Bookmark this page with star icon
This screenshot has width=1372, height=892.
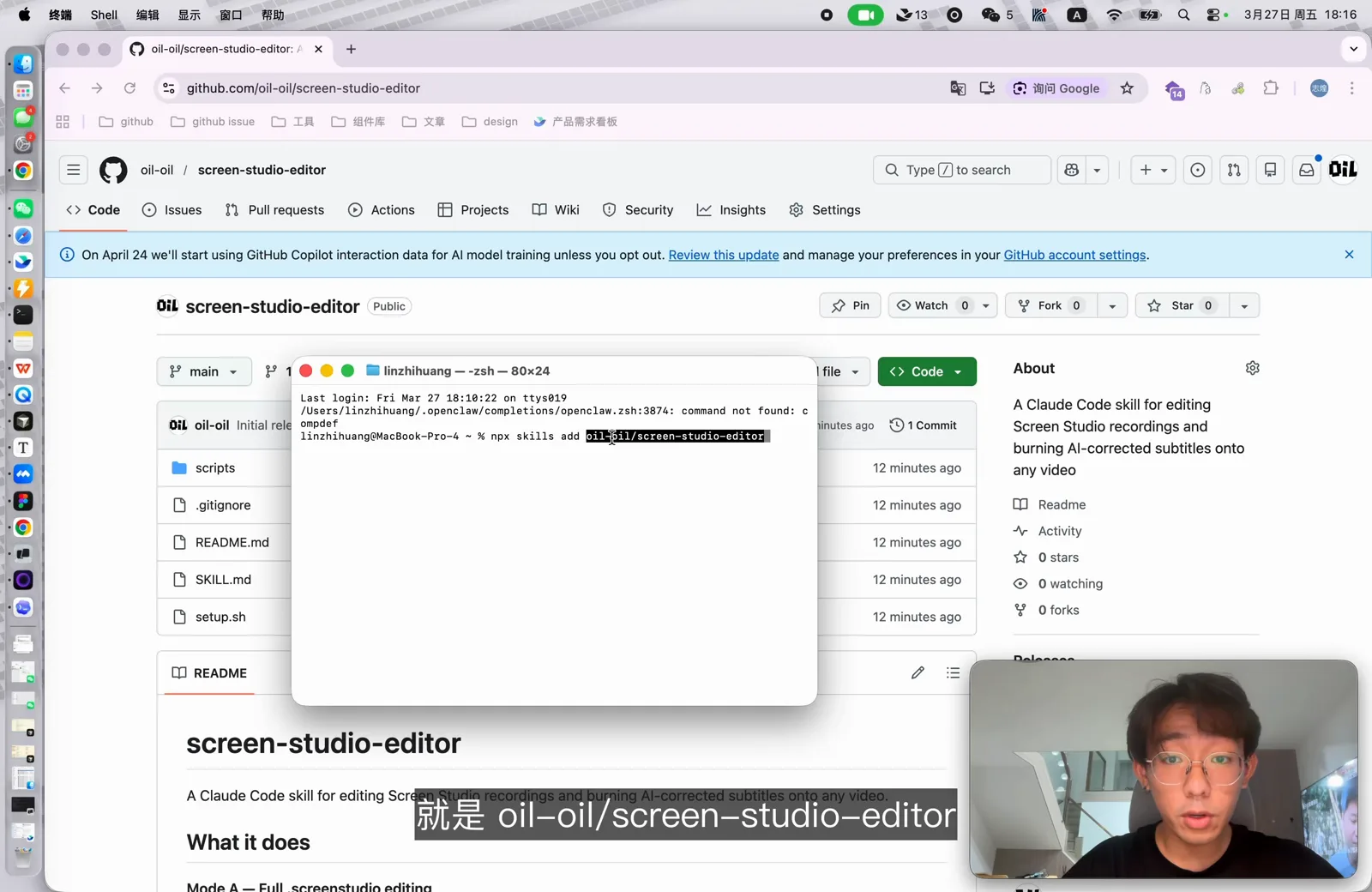(x=1127, y=88)
